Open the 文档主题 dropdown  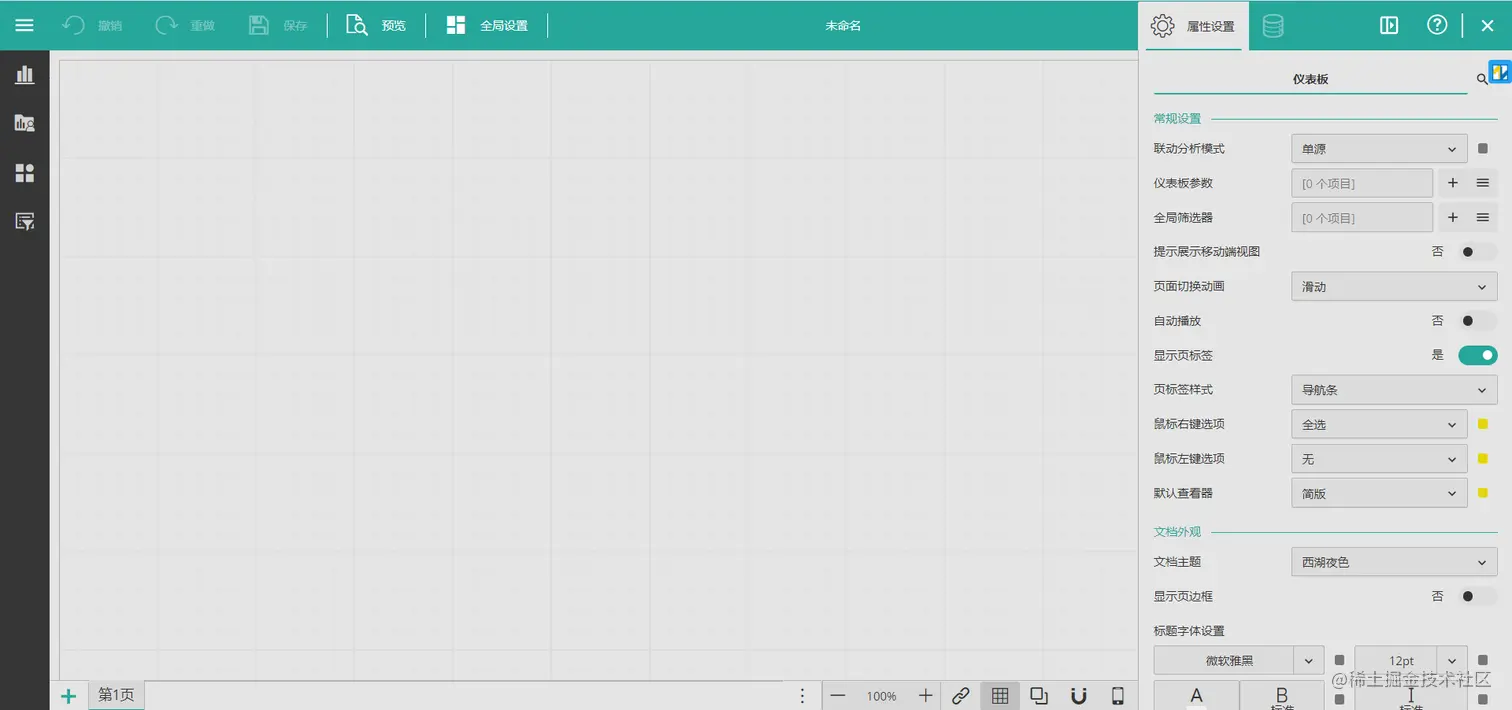1394,563
